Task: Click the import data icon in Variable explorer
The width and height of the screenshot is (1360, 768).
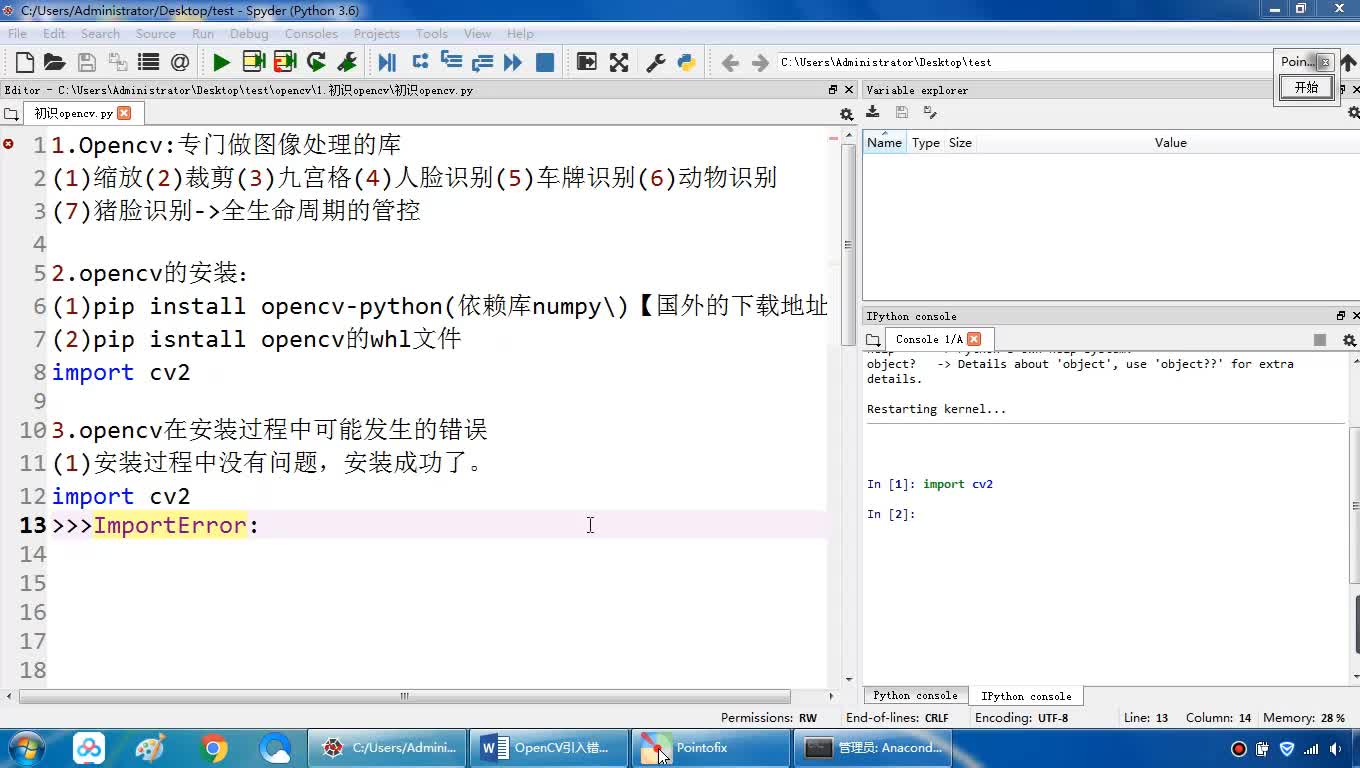Action: [x=873, y=113]
